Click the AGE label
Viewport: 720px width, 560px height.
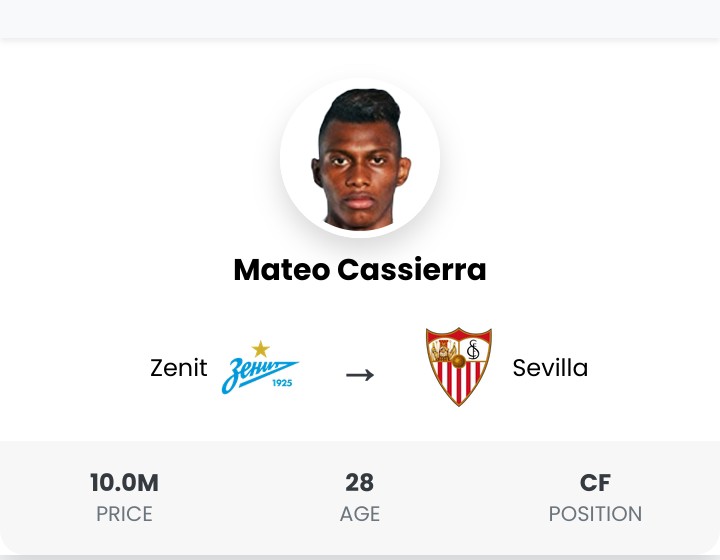pyautogui.click(x=360, y=514)
